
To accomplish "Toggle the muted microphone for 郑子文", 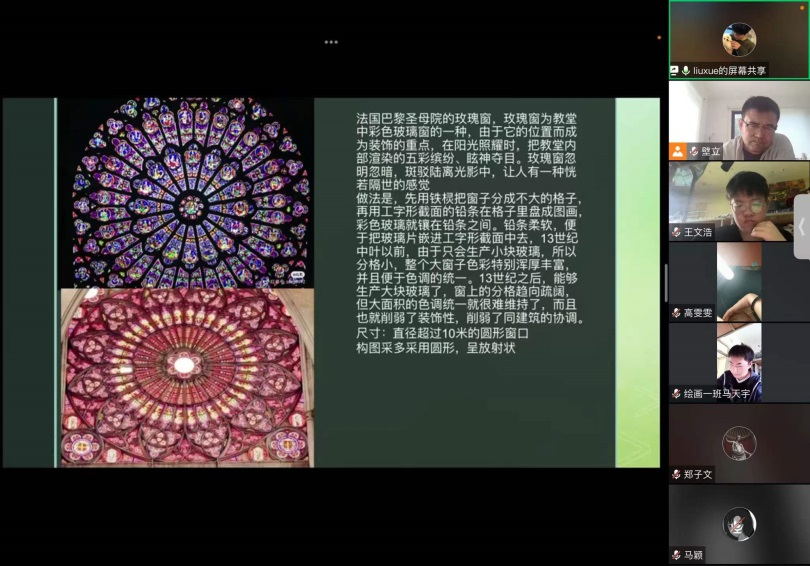I will [x=676, y=474].
